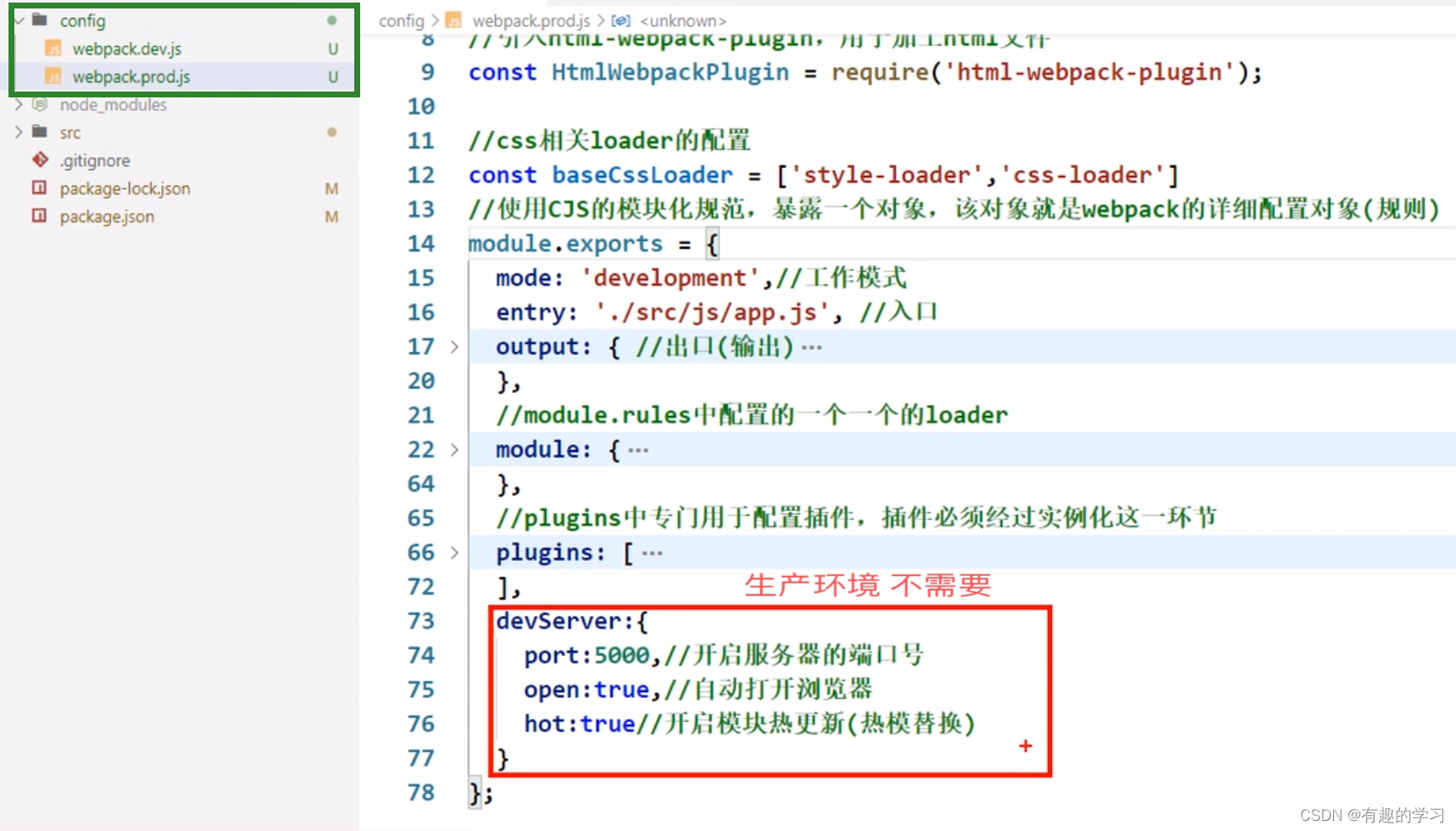Click the npm icon beside package-lock.json
Screen dimensions: 1456x831
(x=39, y=187)
